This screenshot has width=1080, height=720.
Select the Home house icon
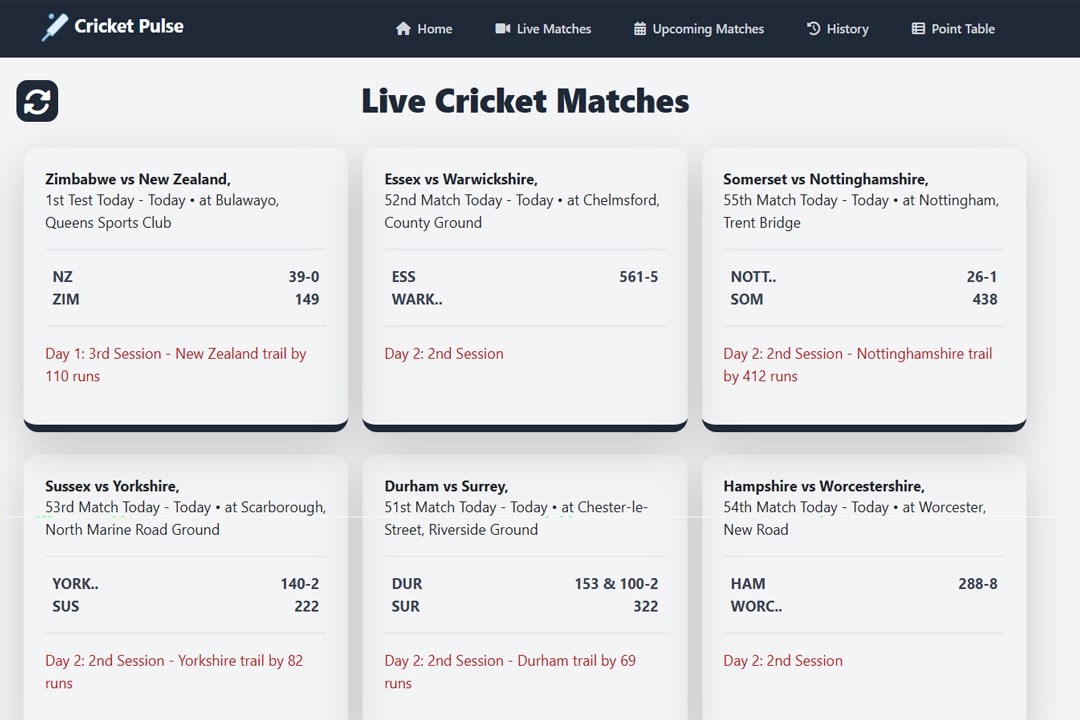(403, 29)
